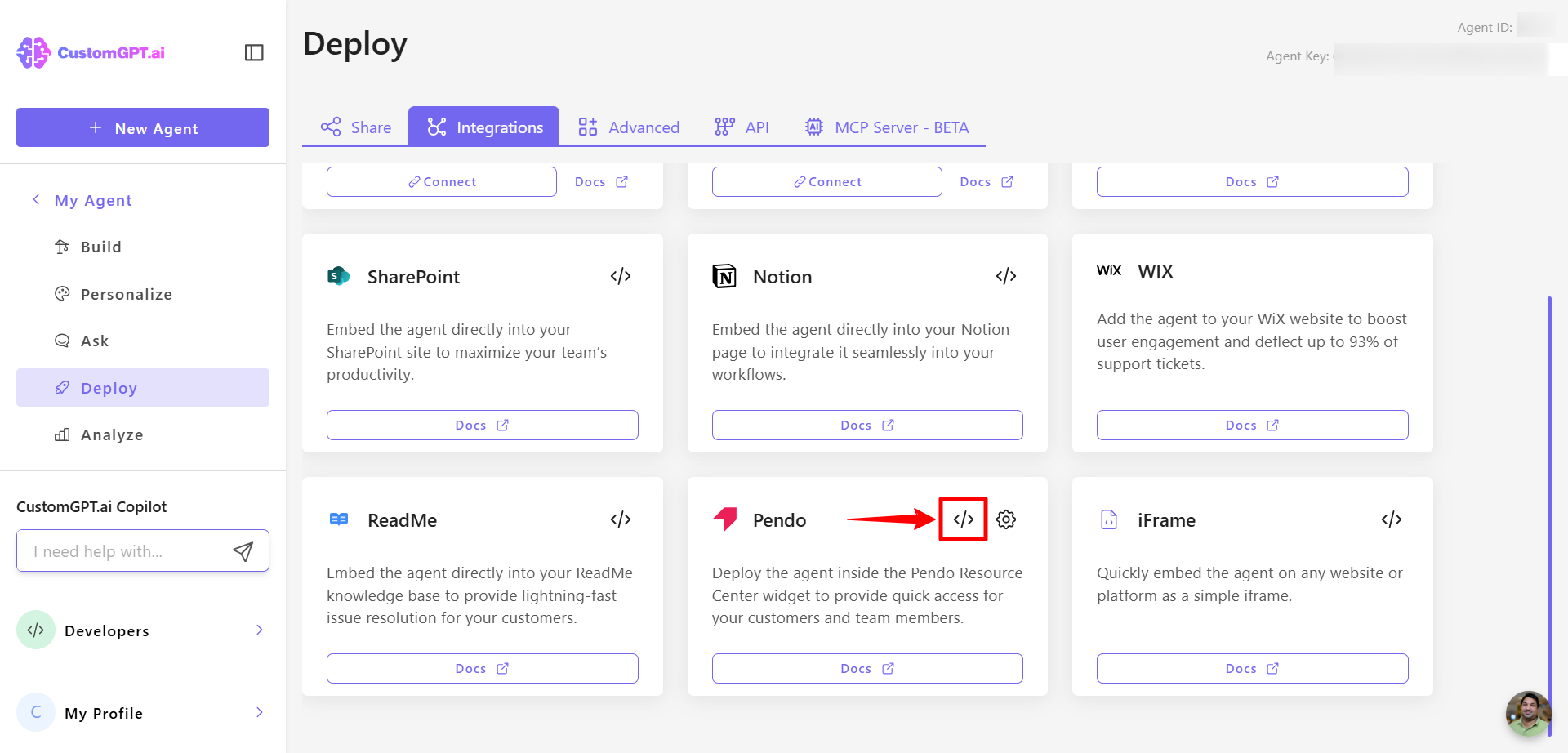Screen dimensions: 1568x753
Task: Click the Personalize palette icon
Action: coord(62,293)
